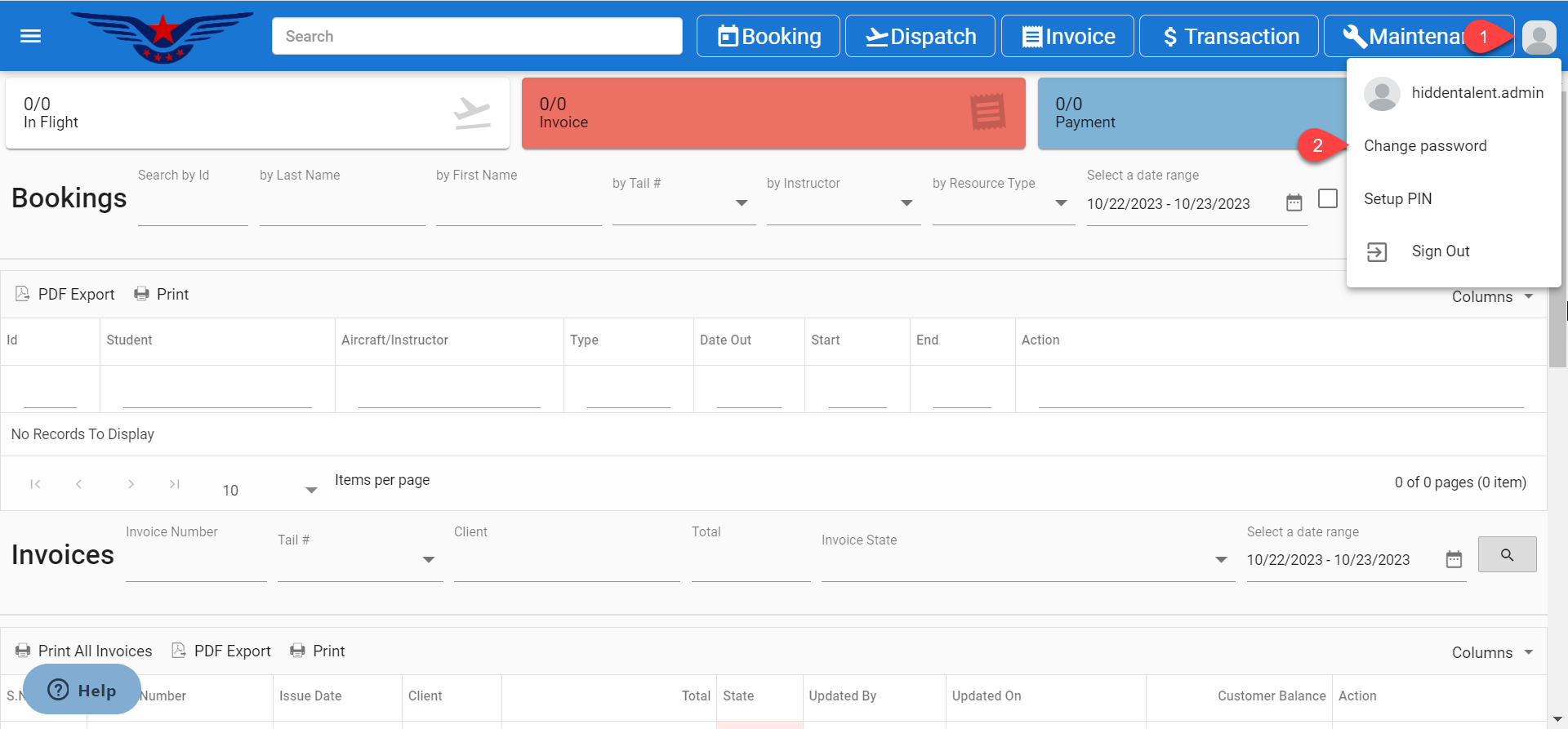Click the red Invoice summary card
The height and width of the screenshot is (729, 1568).
773,113
